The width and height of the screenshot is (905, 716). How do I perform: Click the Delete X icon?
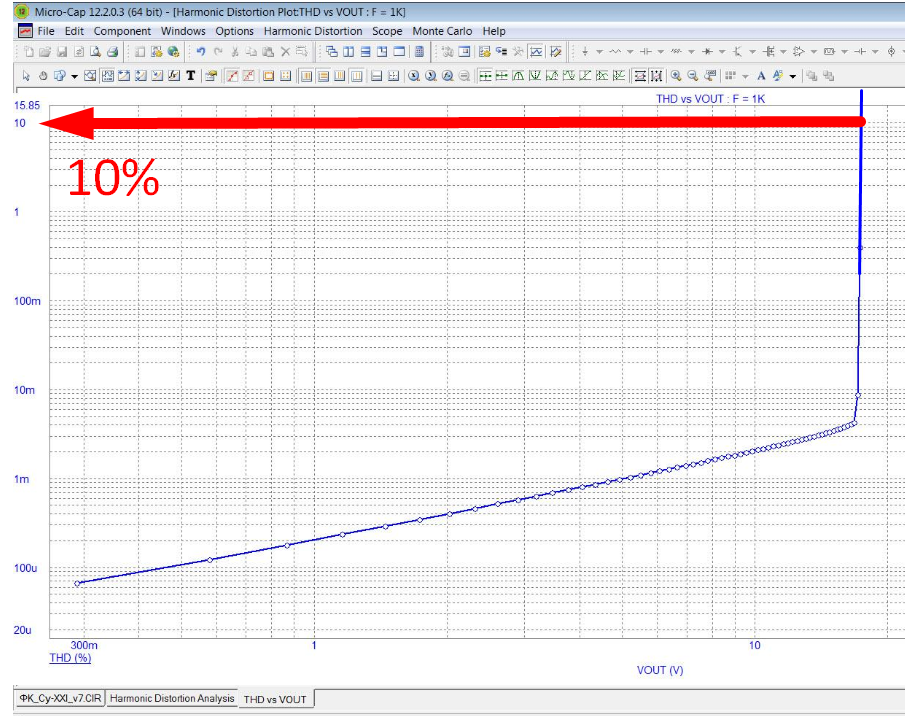coord(285,52)
